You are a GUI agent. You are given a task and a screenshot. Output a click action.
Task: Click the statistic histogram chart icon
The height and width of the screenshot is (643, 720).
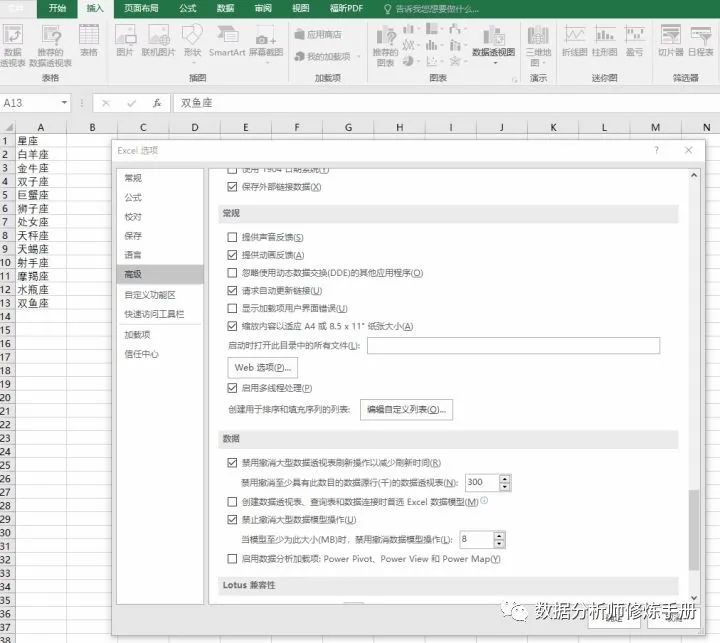coord(432,45)
